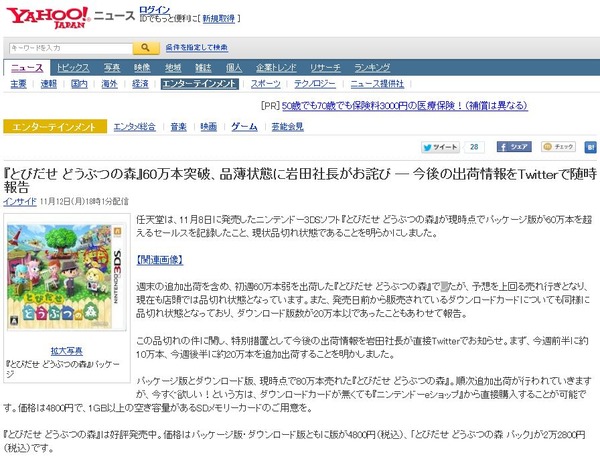Select the 企業トレンド tab
Viewport: 600px width, 465px height.
pyautogui.click(x=276, y=68)
